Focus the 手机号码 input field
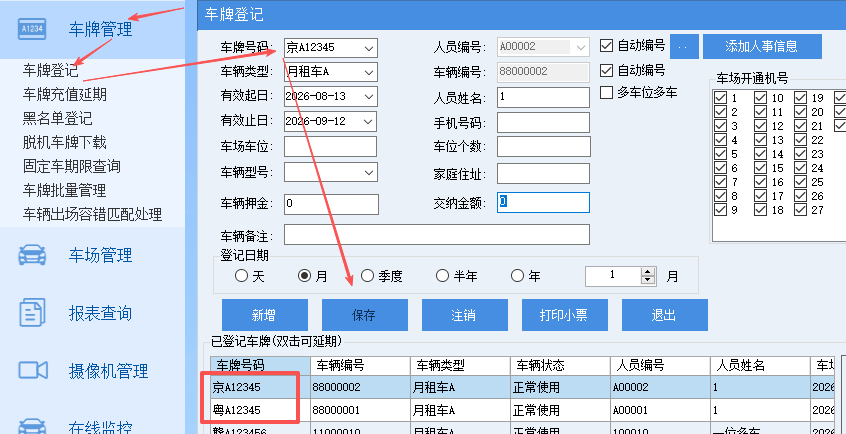The width and height of the screenshot is (846, 434). (x=543, y=123)
